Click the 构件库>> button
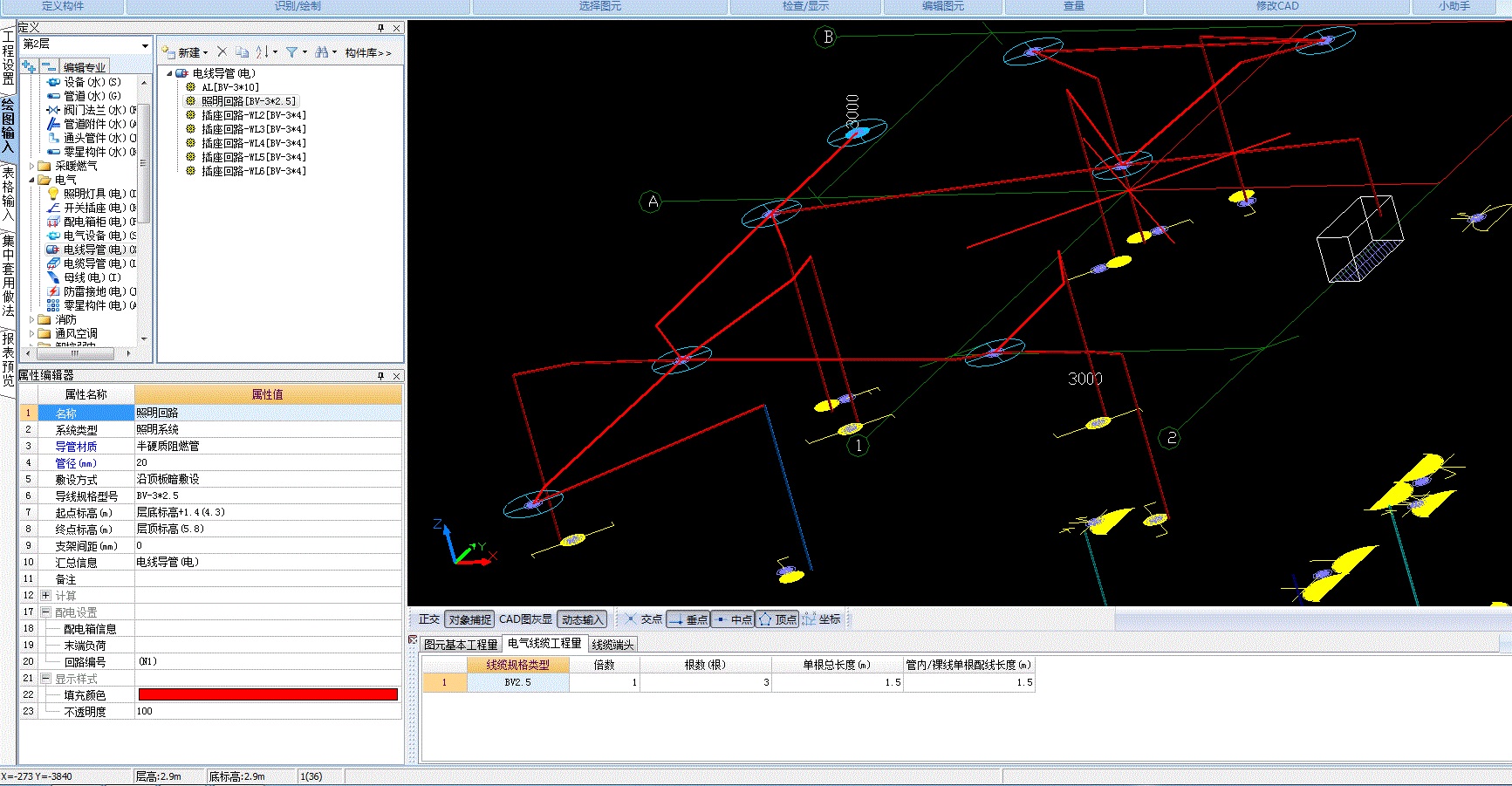 click(367, 53)
